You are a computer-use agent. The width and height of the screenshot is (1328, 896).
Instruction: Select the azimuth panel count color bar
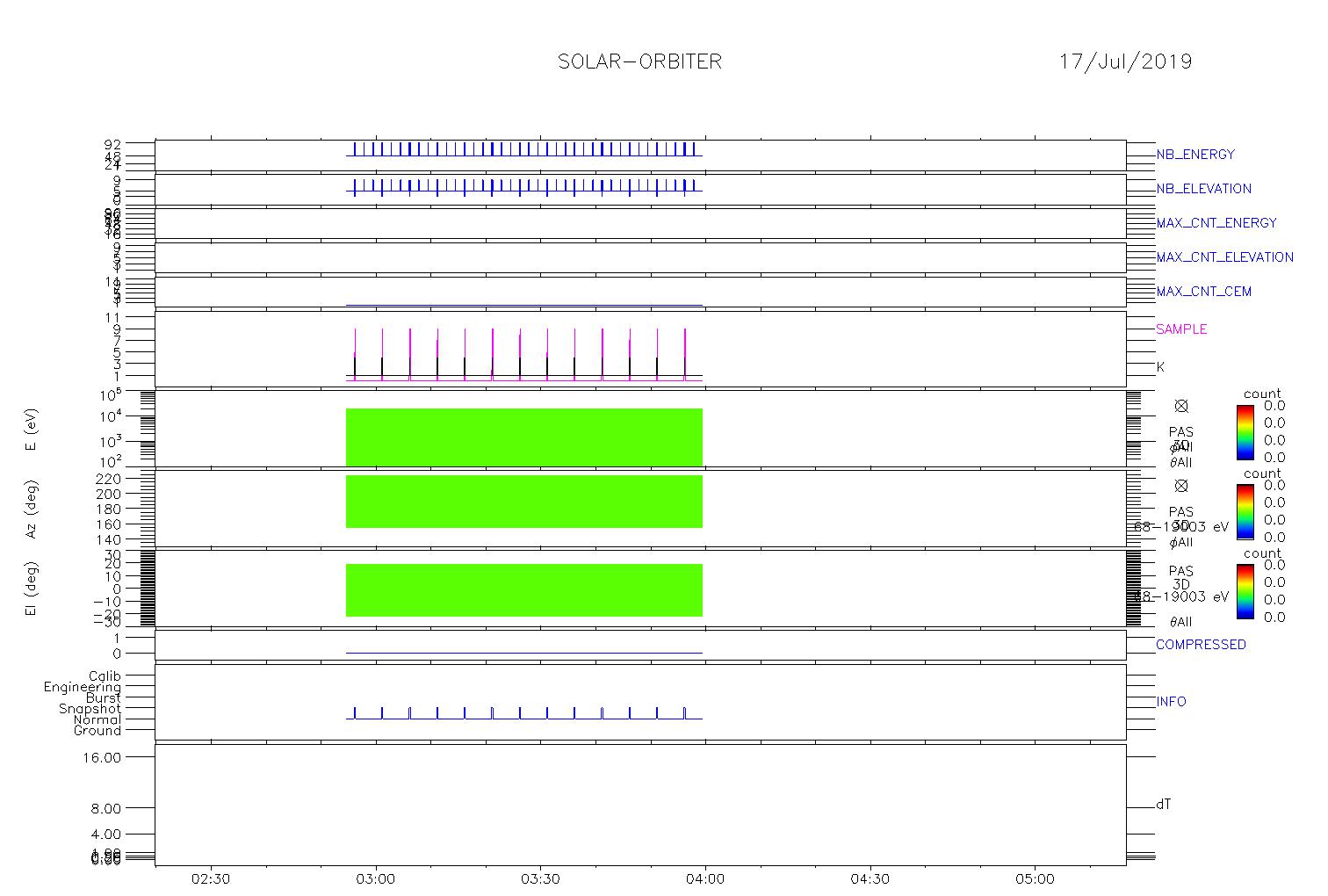pyautogui.click(x=1245, y=511)
